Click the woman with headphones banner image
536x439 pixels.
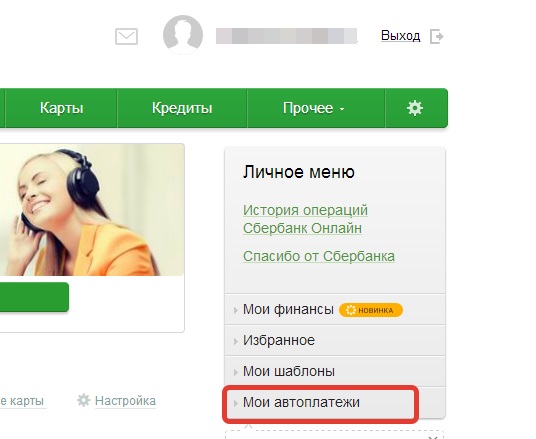(92, 210)
